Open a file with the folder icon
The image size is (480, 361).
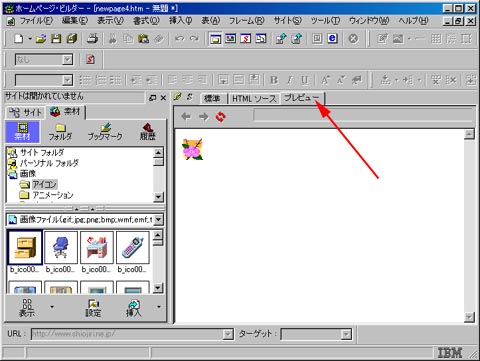pyautogui.click(x=41, y=39)
